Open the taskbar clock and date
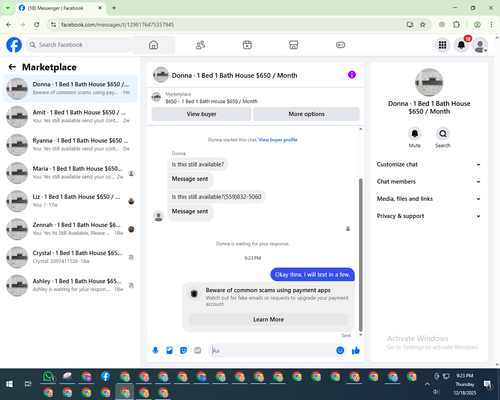Screen dimensions: 500x400 pyautogui.click(x=465, y=384)
